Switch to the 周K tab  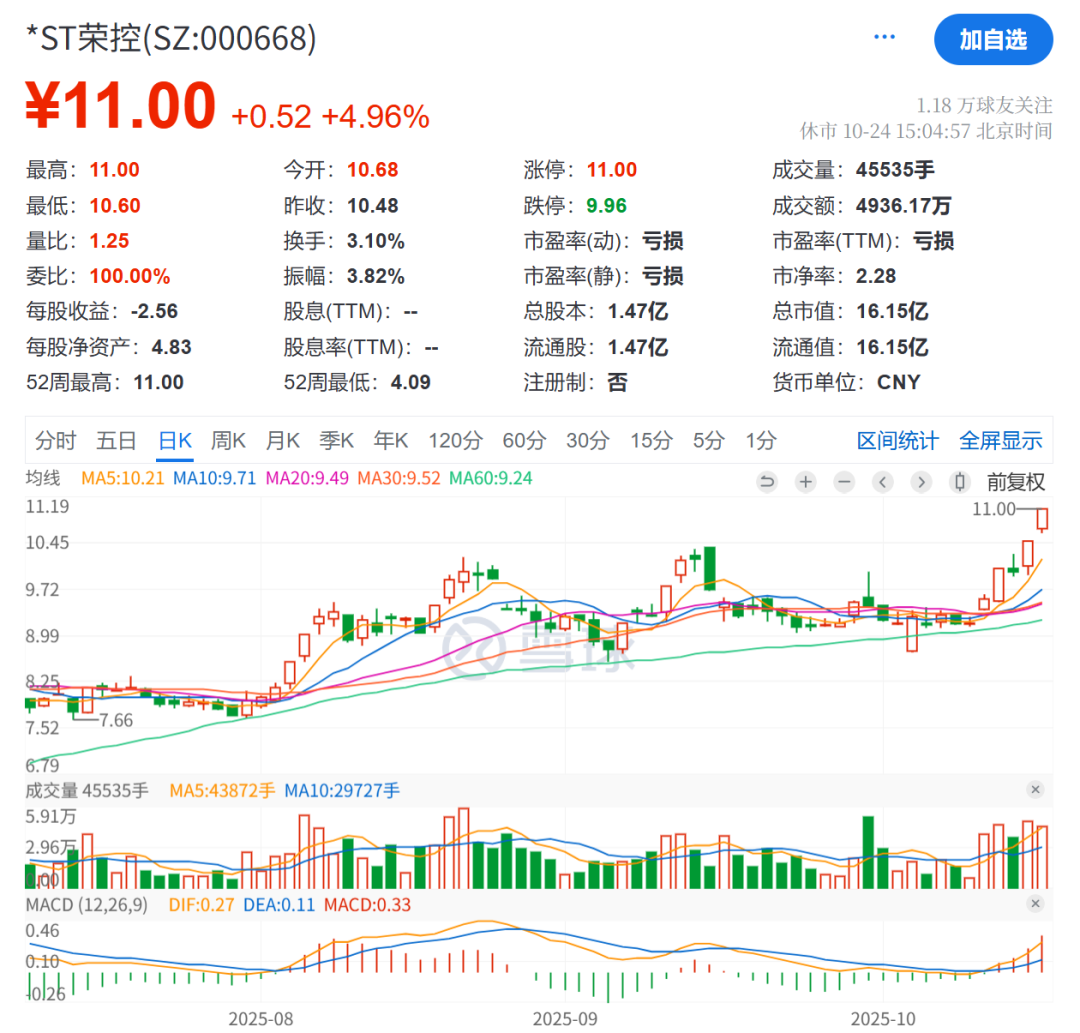(x=228, y=440)
